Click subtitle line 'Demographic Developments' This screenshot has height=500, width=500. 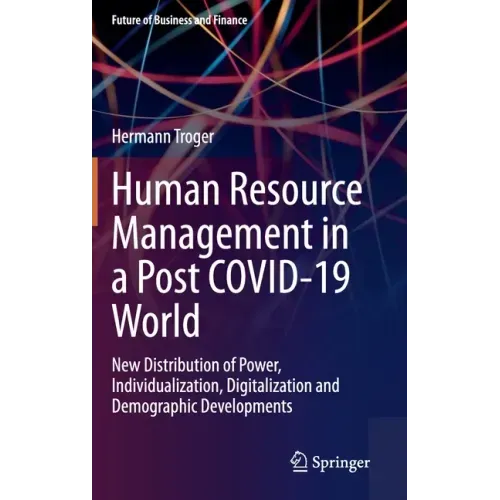(x=202, y=406)
